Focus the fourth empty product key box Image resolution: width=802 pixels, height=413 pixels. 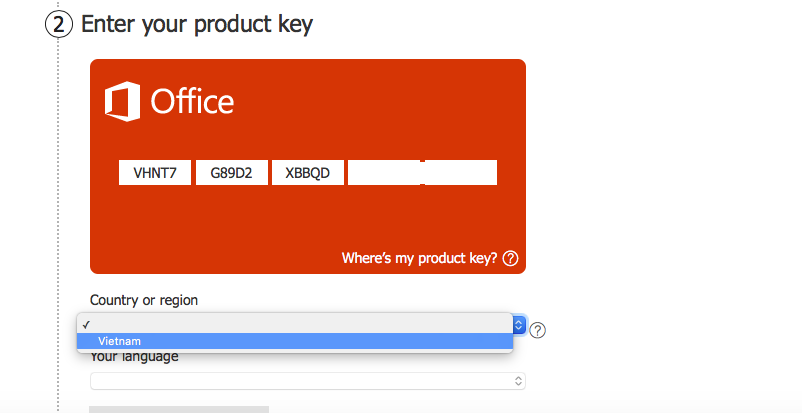(385, 172)
